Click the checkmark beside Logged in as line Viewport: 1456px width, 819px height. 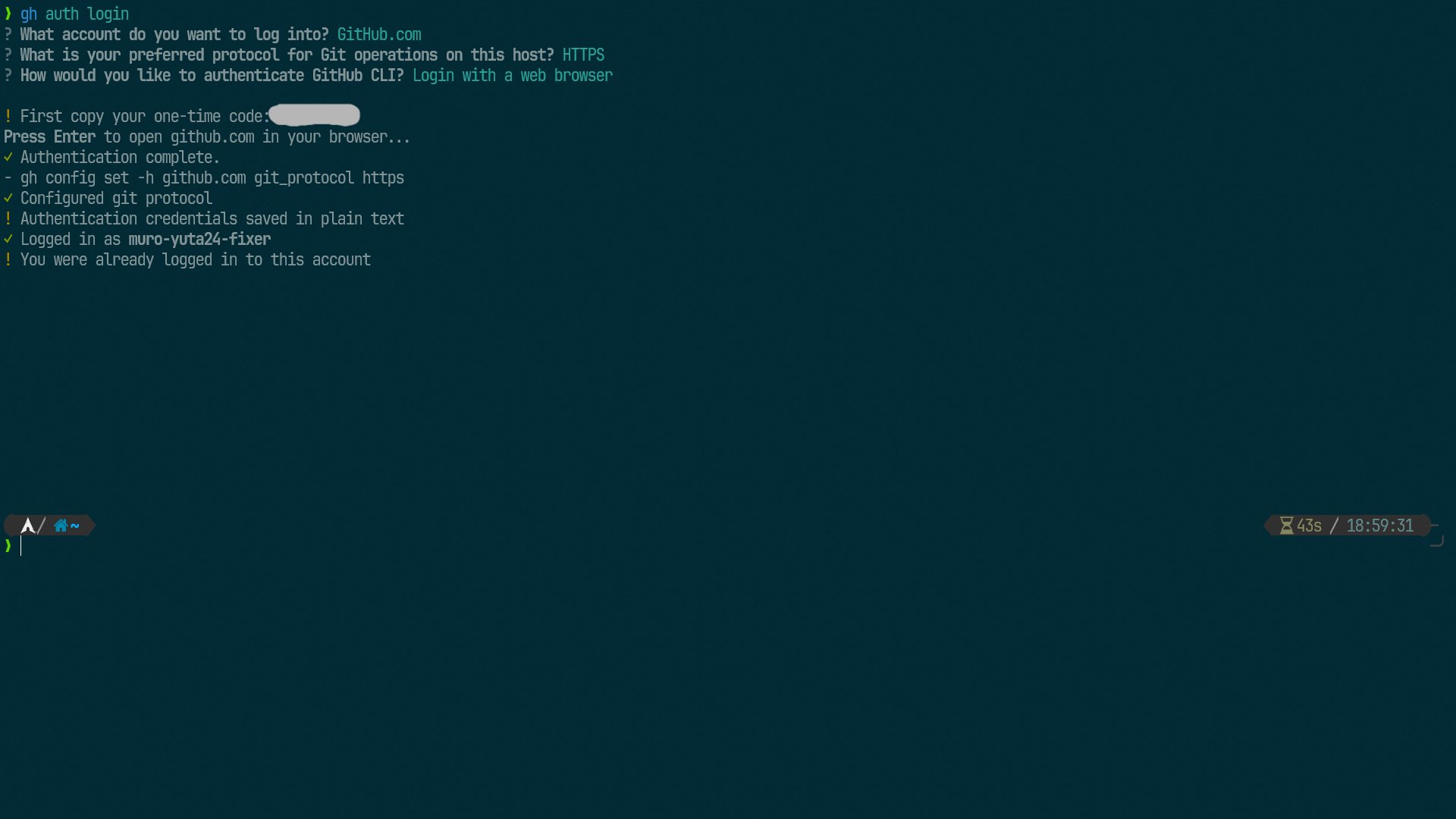(8, 239)
